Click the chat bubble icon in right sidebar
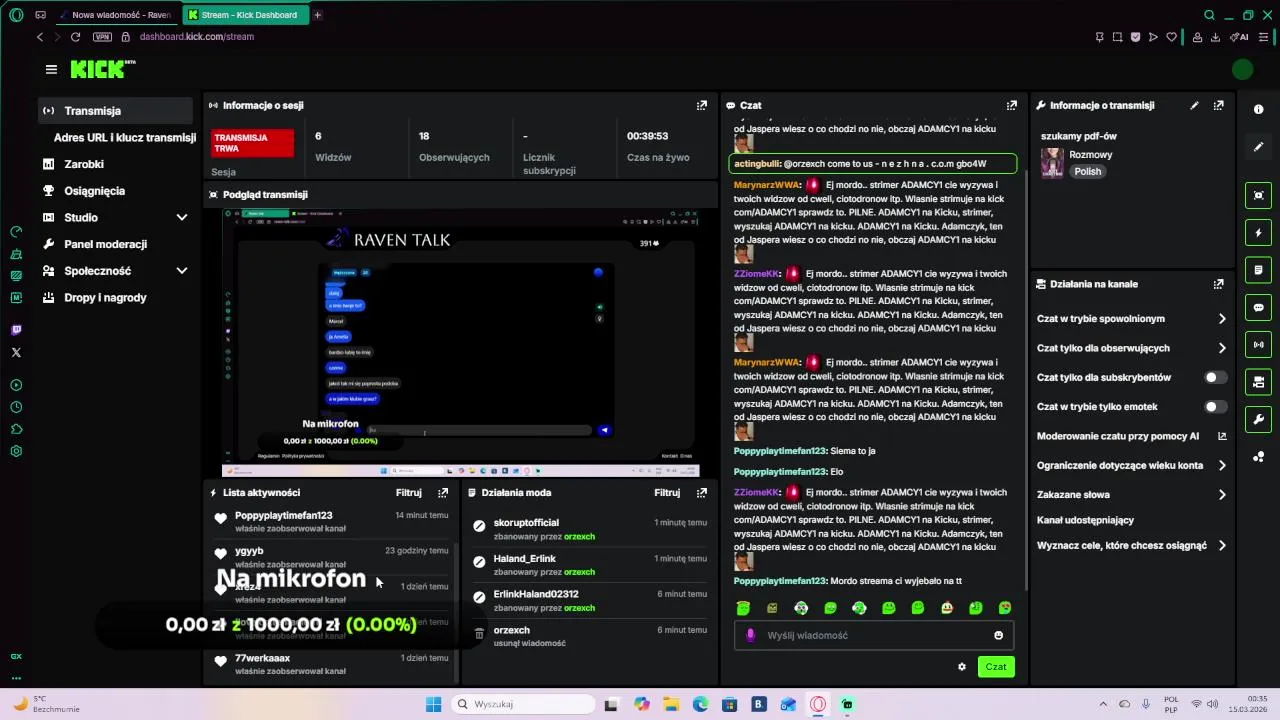1280x720 pixels. [x=1258, y=307]
